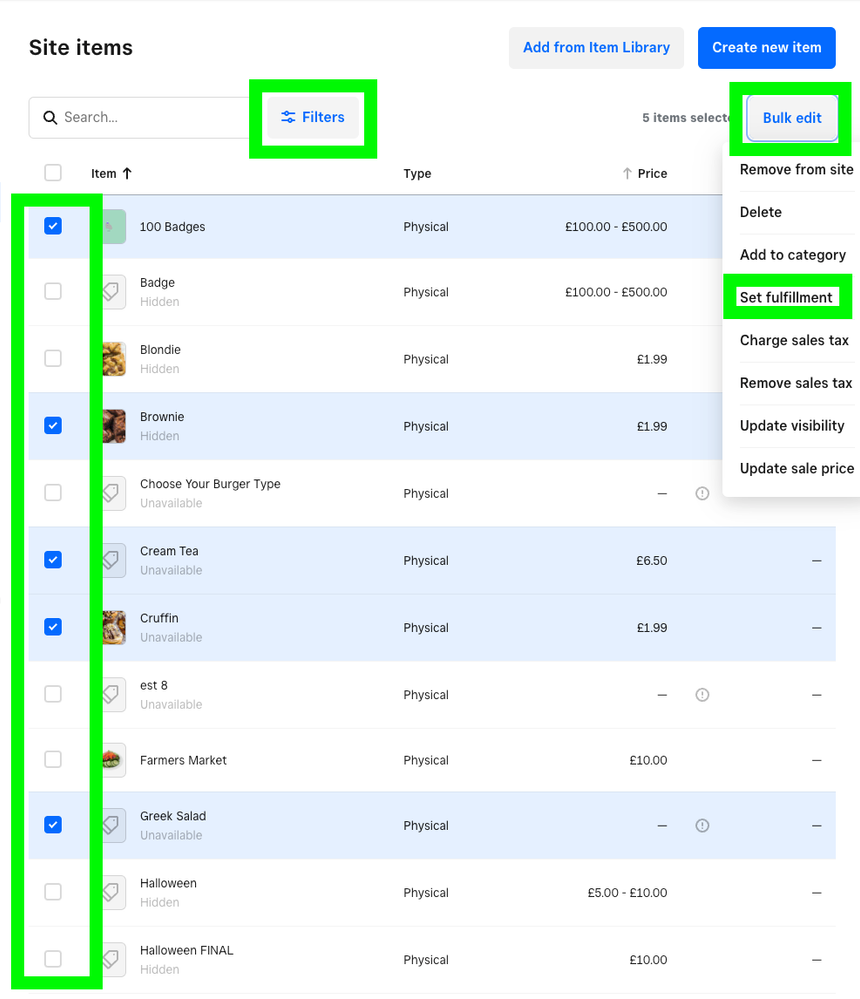Open the Filters panel

pos(313,118)
